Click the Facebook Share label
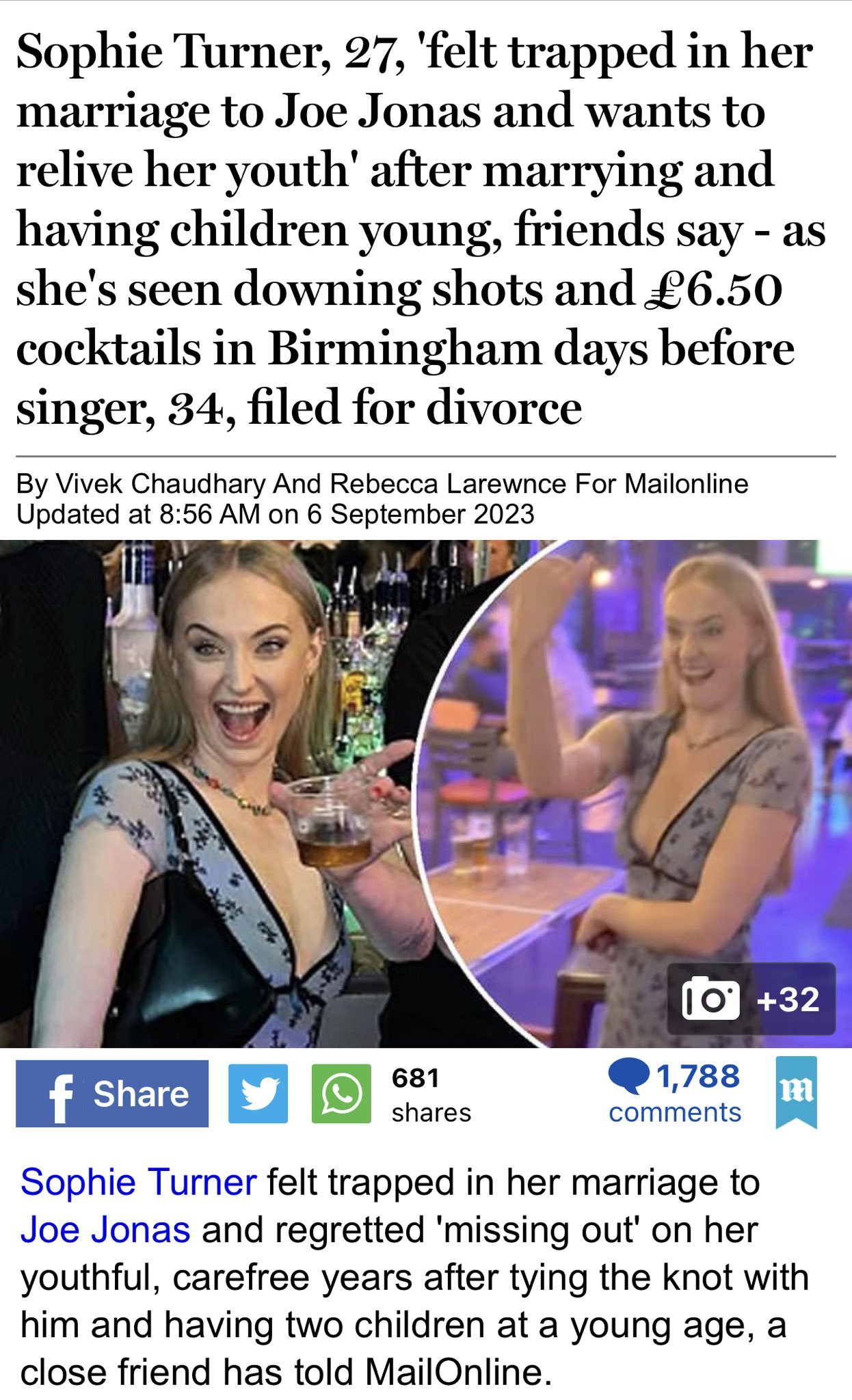The width and height of the screenshot is (852, 1400). [141, 1094]
